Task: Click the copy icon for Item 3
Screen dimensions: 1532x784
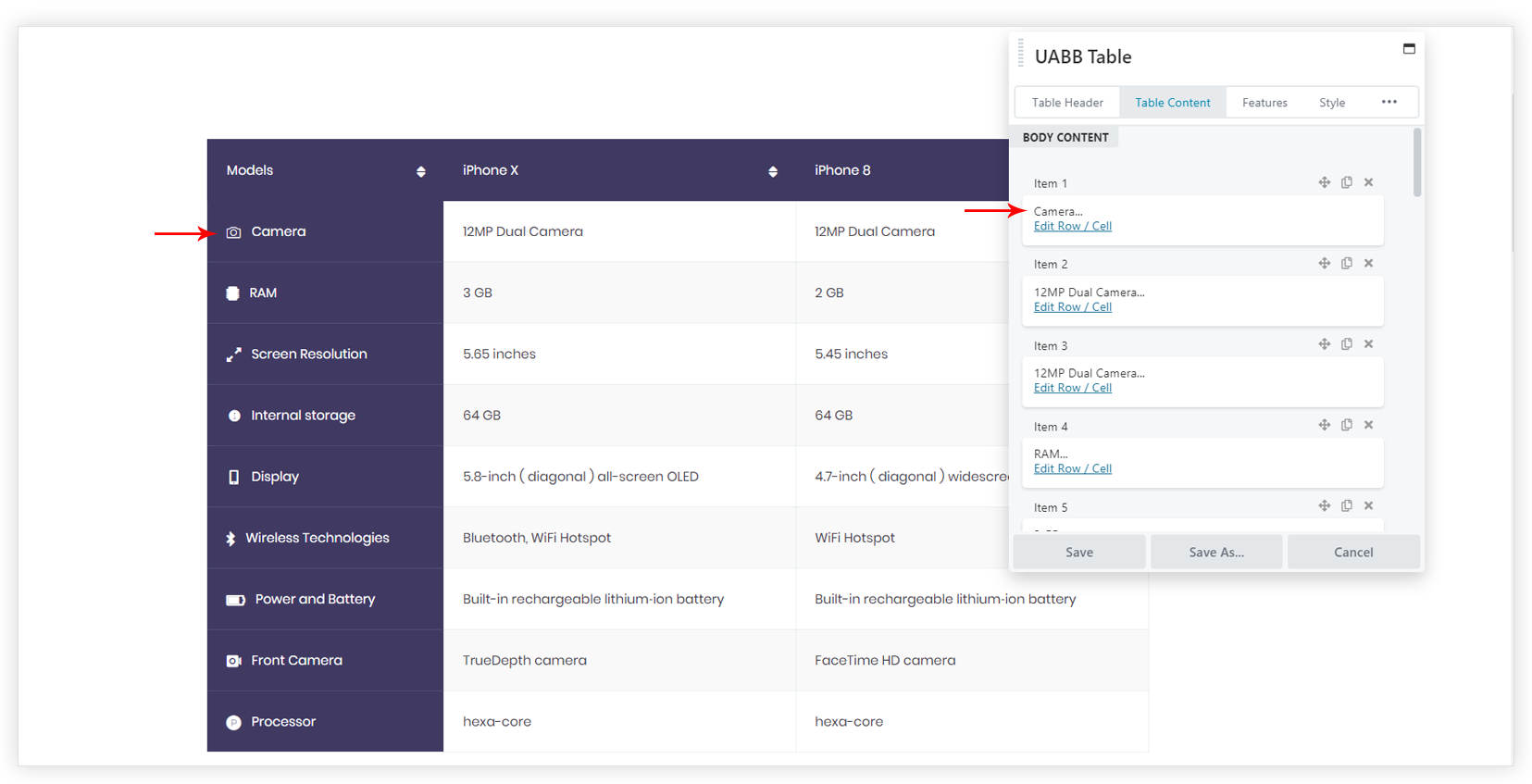Action: (x=1346, y=344)
